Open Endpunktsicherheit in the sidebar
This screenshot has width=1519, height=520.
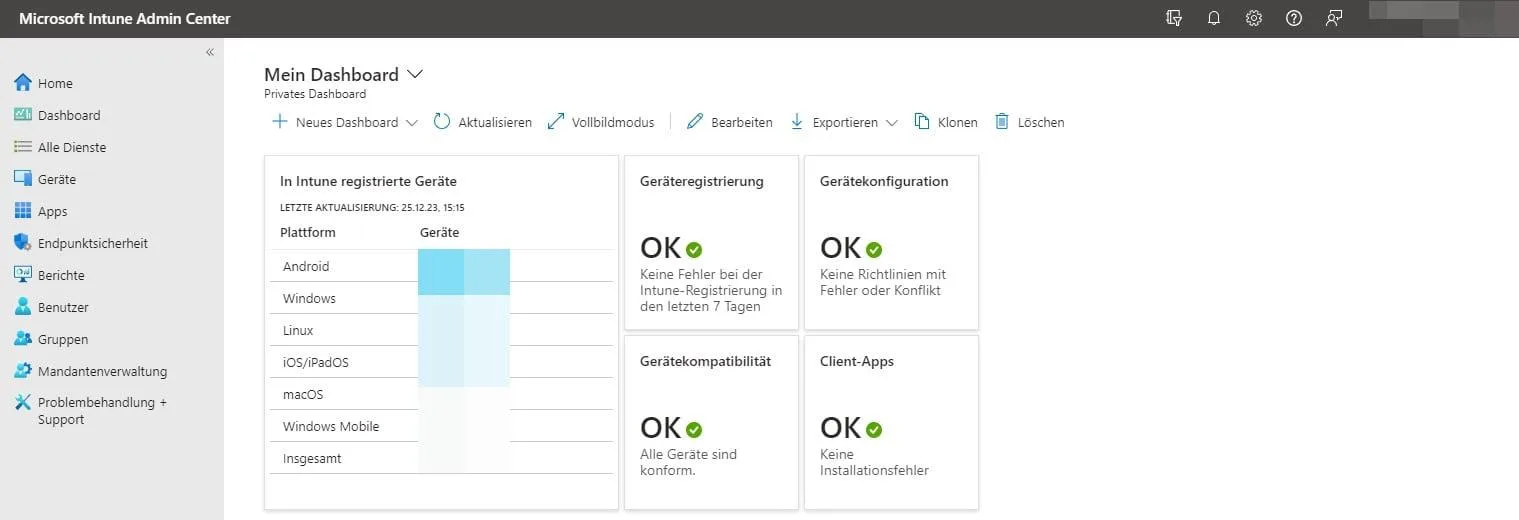pos(92,243)
